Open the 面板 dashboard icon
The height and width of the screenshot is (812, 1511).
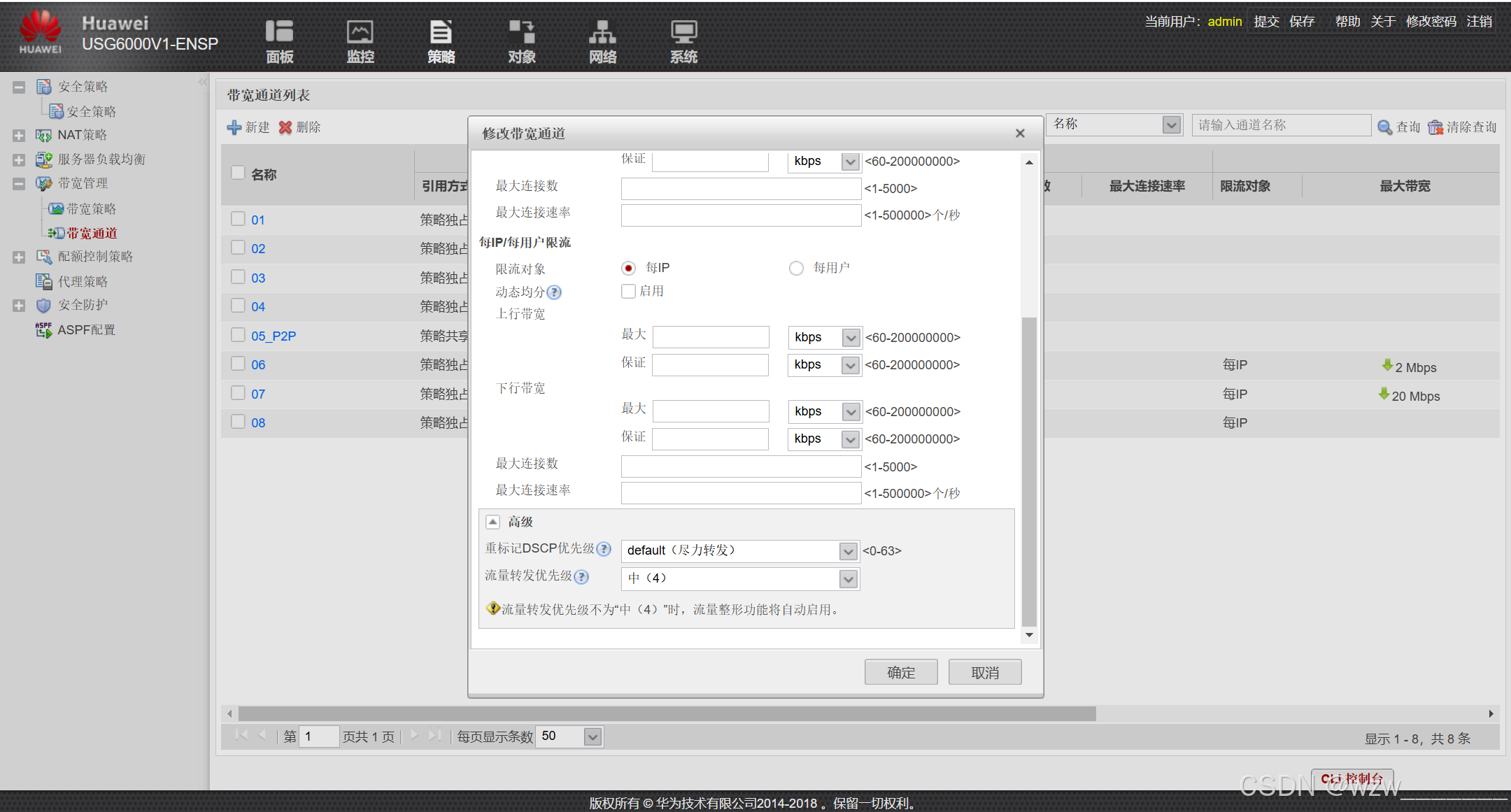tap(279, 32)
